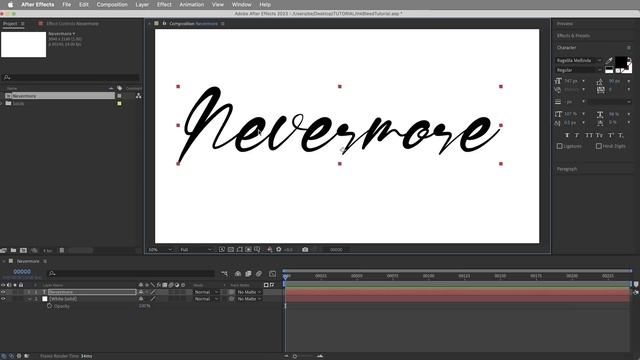Click the show channel color management icon

click(x=270, y=249)
